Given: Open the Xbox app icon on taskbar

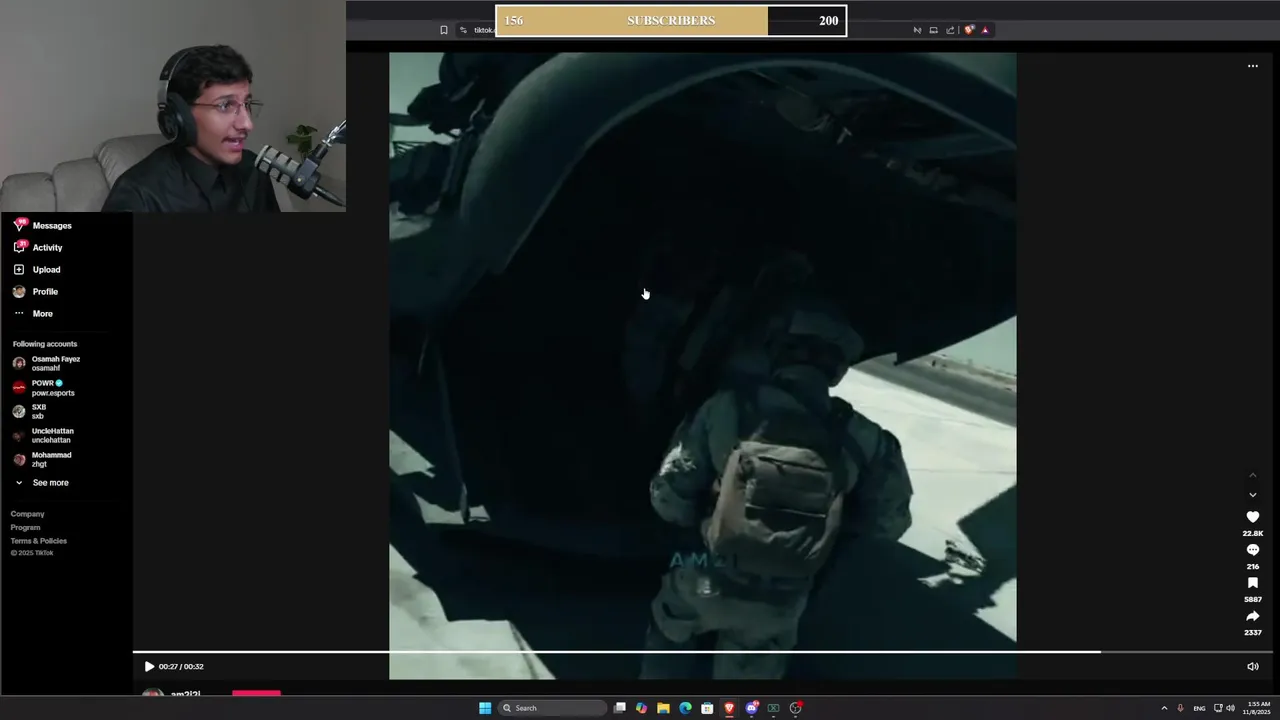Looking at the screenshot, I should pos(773,708).
